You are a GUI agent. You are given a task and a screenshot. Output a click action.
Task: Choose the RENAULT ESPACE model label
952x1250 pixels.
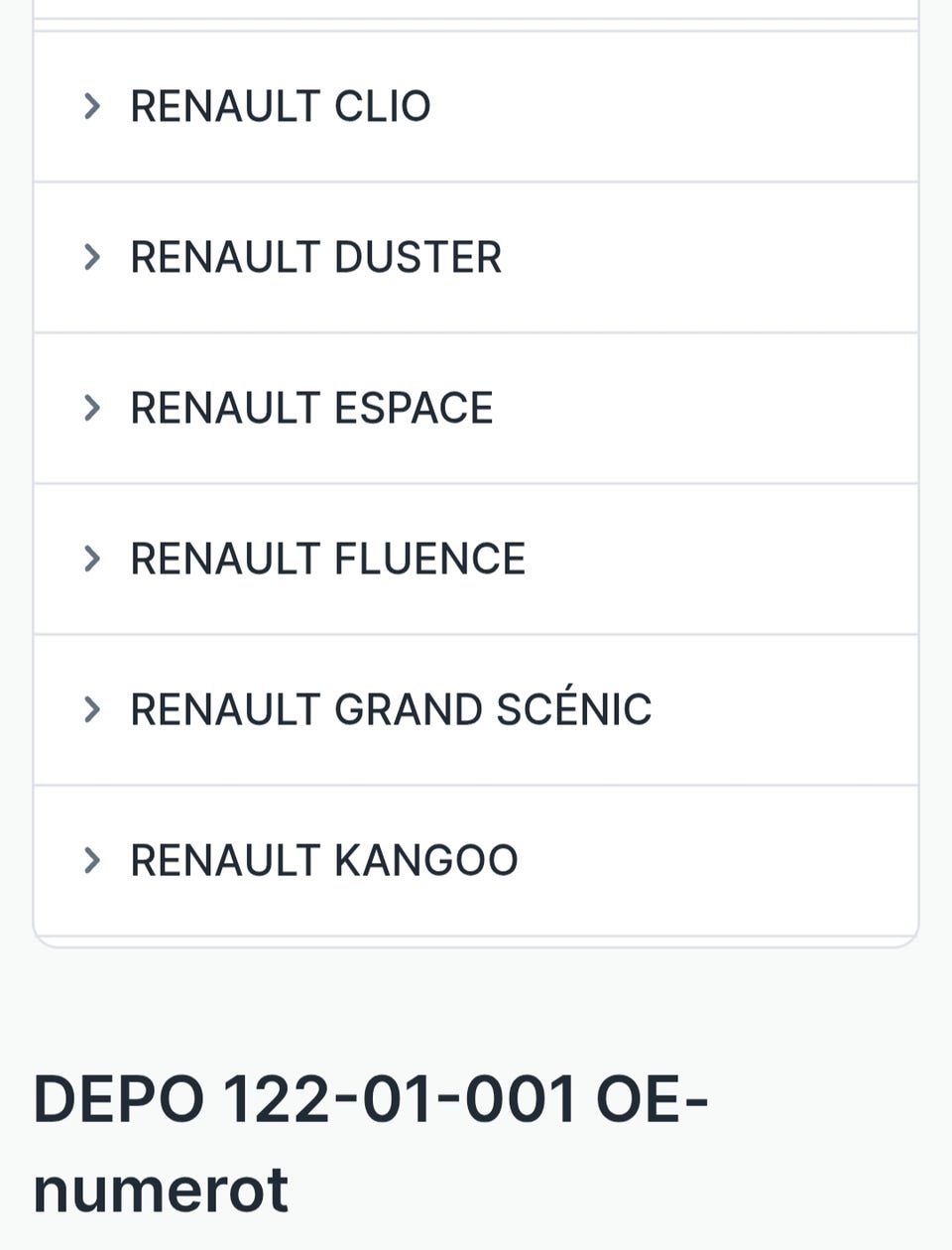pos(311,408)
